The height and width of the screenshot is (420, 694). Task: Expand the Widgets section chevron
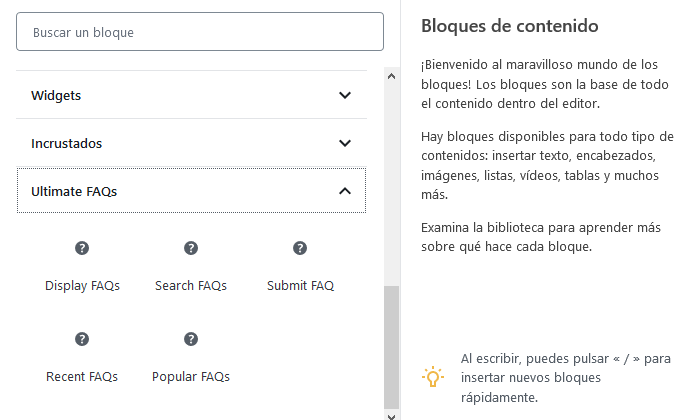pos(345,95)
